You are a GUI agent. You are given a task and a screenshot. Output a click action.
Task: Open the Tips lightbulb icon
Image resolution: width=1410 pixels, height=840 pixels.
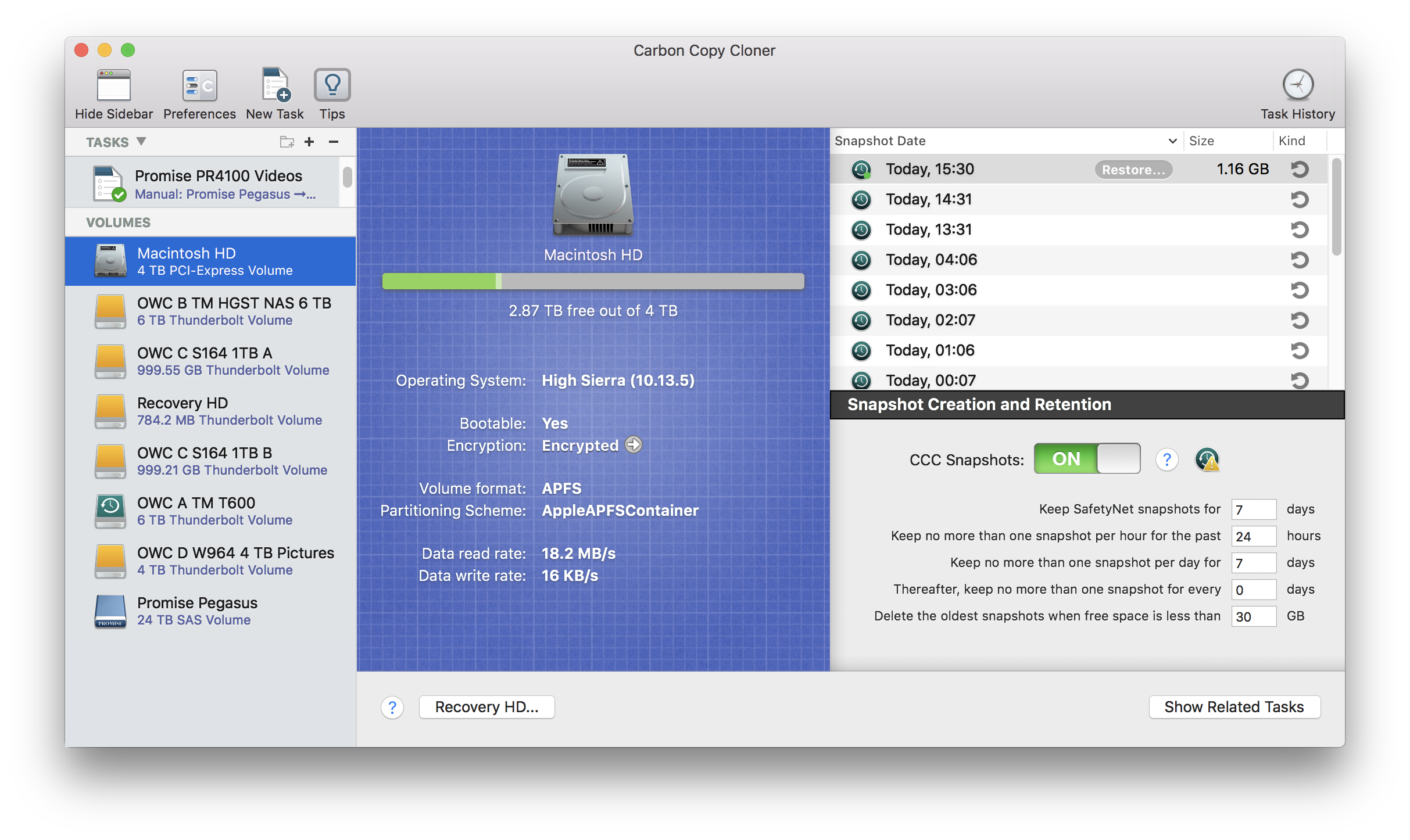[x=332, y=86]
